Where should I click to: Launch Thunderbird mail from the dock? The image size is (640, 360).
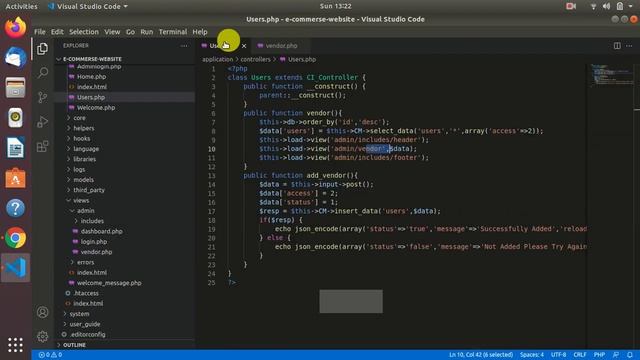point(16,57)
